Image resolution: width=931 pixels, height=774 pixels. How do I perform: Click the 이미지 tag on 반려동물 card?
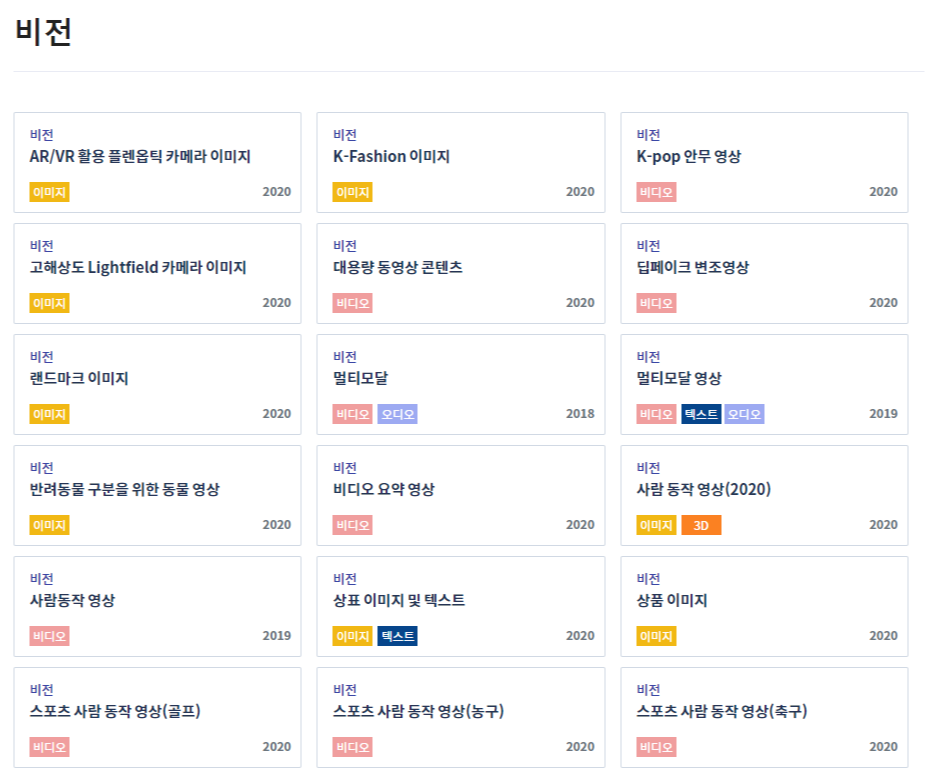click(x=49, y=525)
